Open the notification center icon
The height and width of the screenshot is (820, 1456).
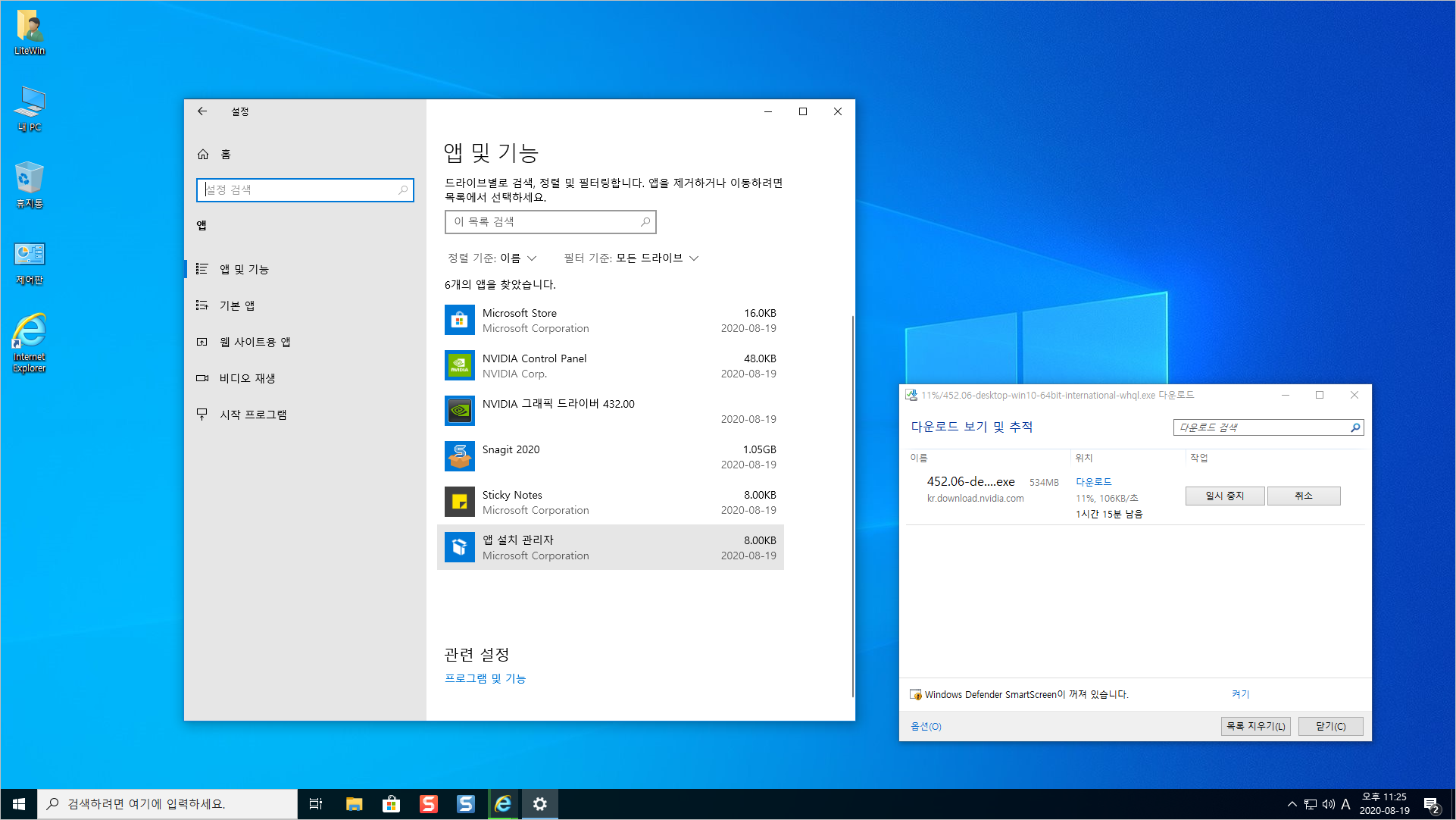point(1431,805)
